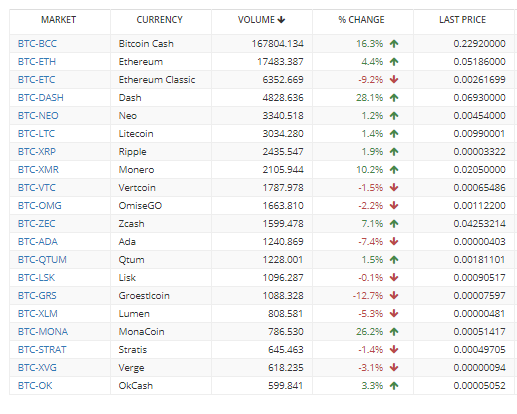The width and height of the screenshot is (517, 414).
Task: Click the green up arrow for Bitcoin Cash
Action: (x=394, y=44)
